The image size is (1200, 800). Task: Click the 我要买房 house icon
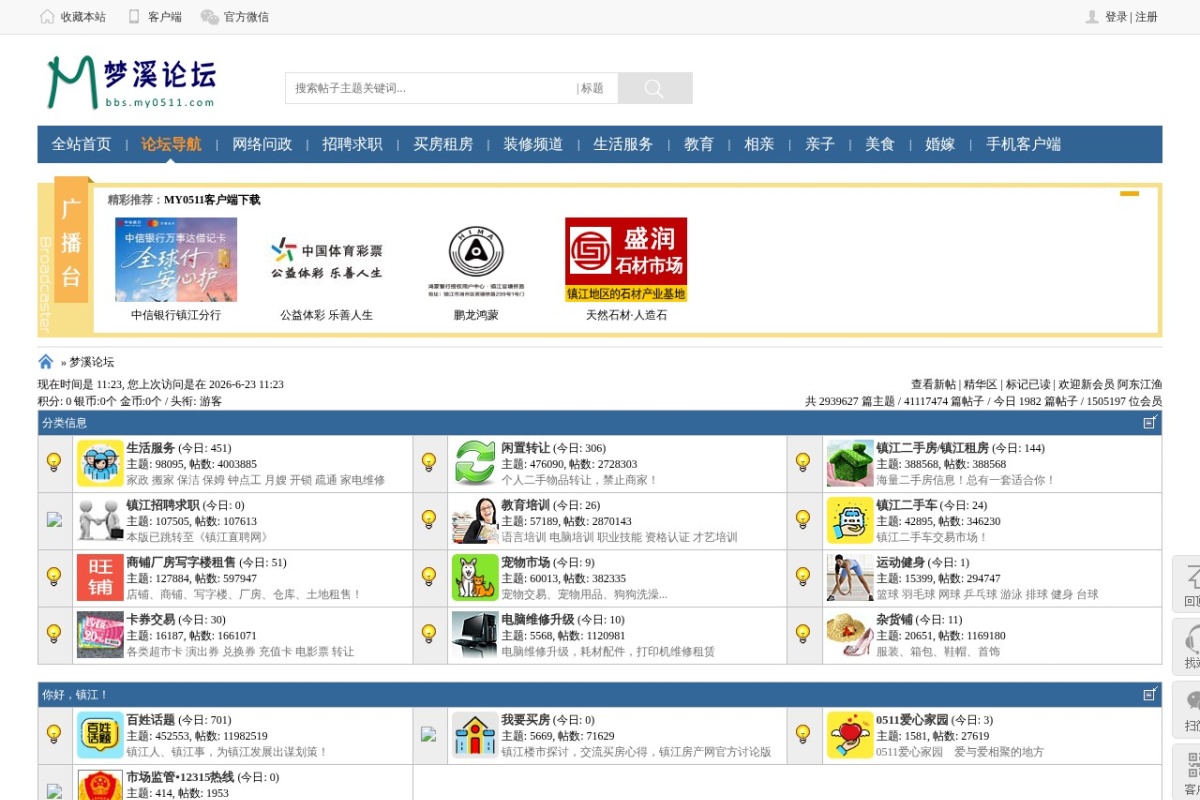pos(475,735)
